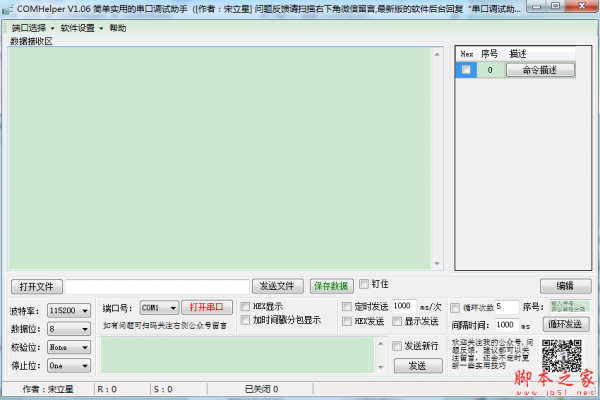Open the 端口选择 menu
Viewport: 600px width, 400px height.
33,28
